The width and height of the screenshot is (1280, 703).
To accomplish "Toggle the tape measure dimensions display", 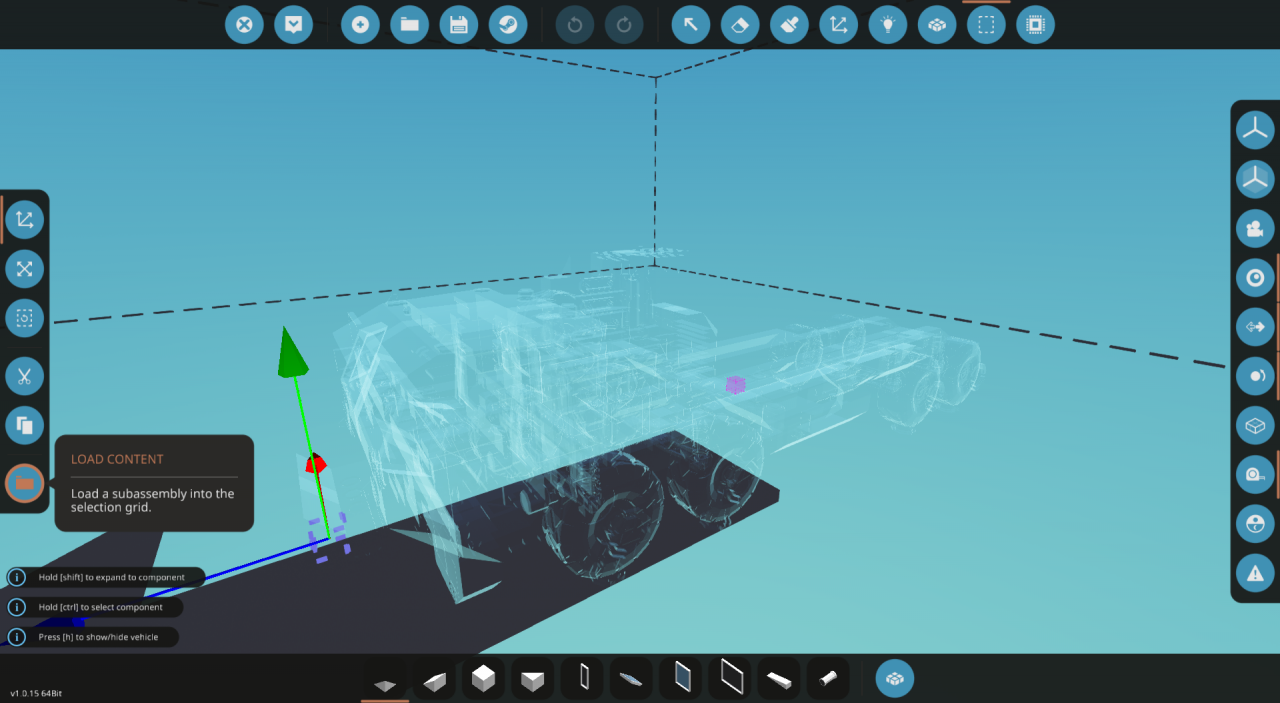I will [1254, 474].
